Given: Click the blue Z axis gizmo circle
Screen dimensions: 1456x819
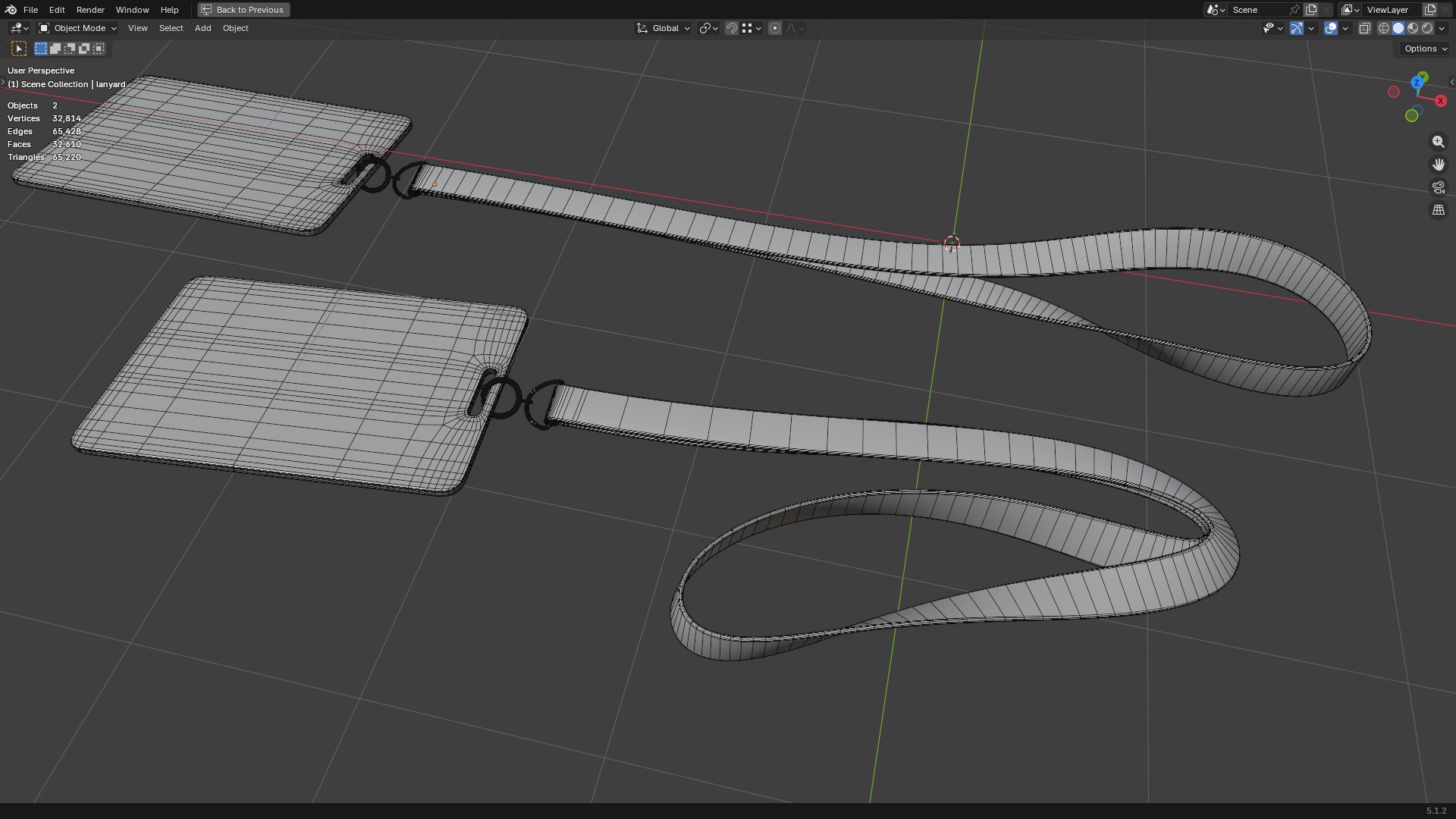Looking at the screenshot, I should pyautogui.click(x=1417, y=83).
